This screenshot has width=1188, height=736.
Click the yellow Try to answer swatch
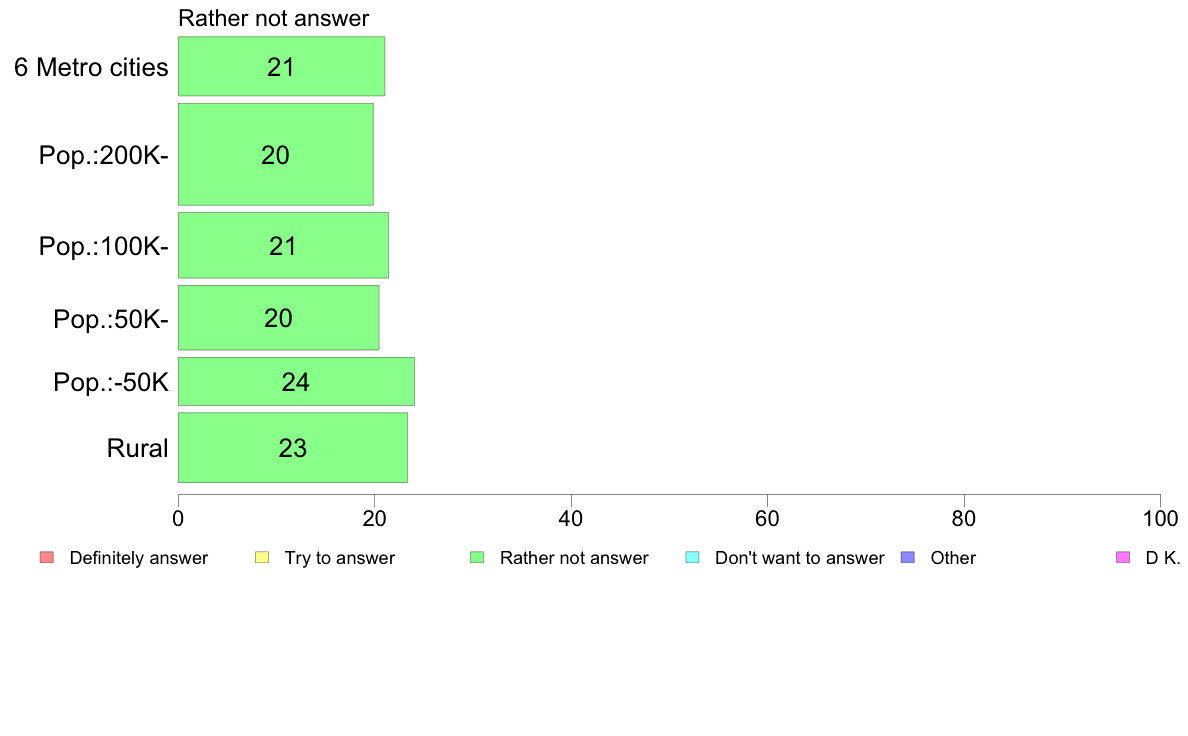[262, 557]
